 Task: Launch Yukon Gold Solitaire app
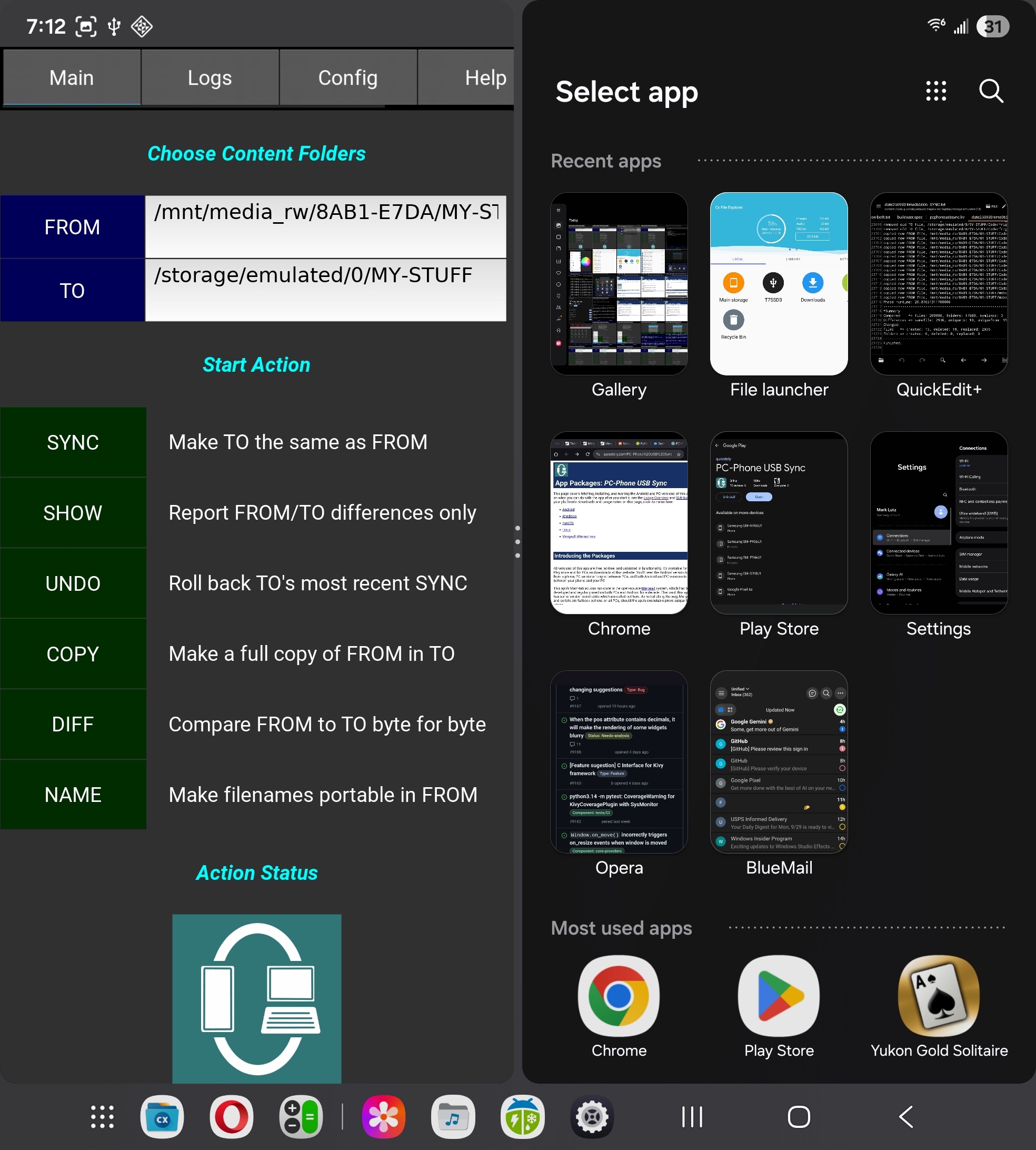pos(938,996)
